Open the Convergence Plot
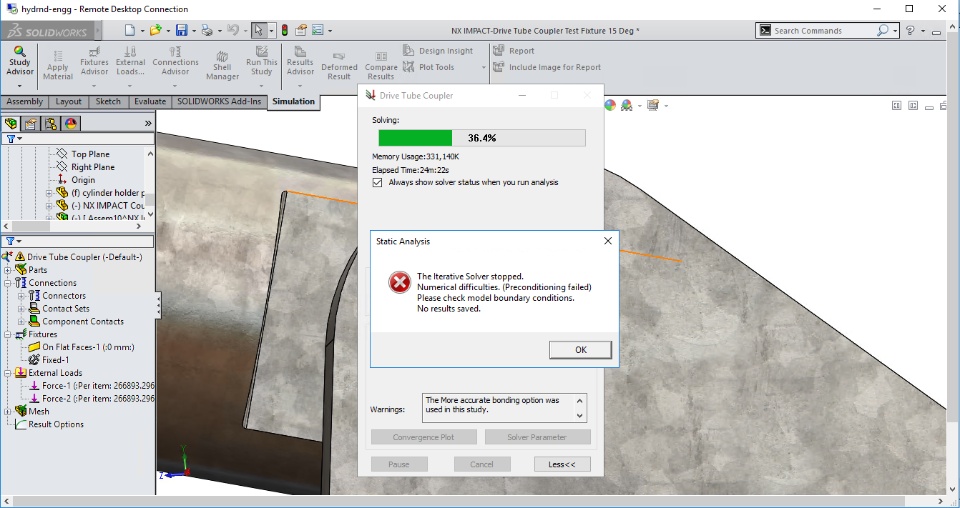 (x=424, y=437)
